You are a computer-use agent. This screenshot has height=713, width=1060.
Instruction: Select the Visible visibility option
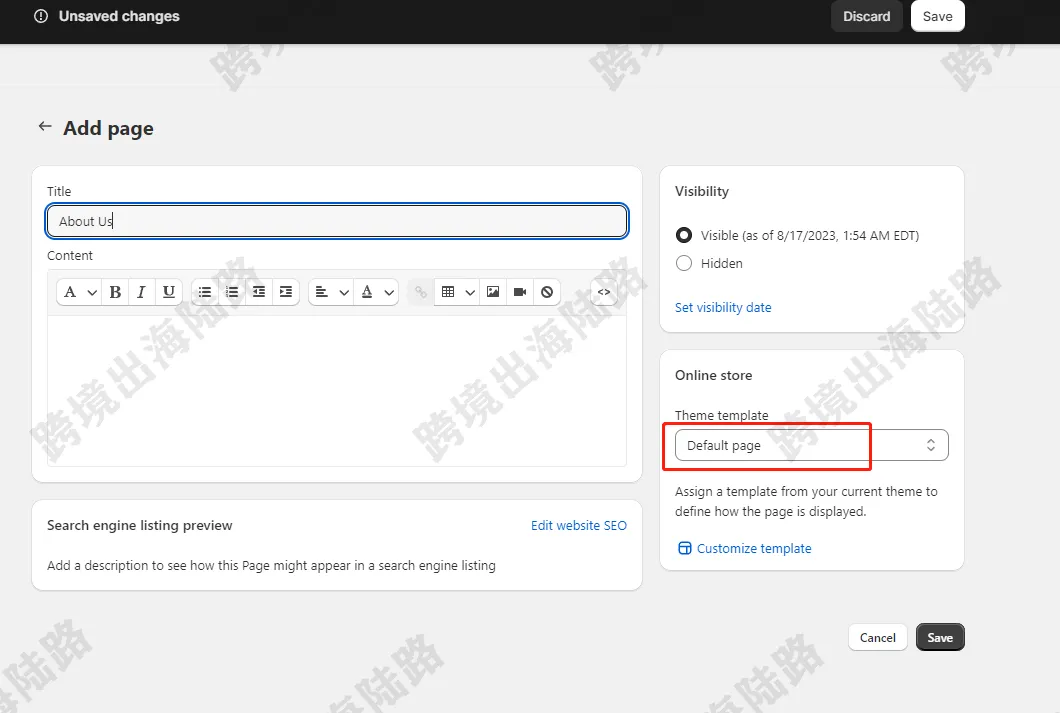683,235
